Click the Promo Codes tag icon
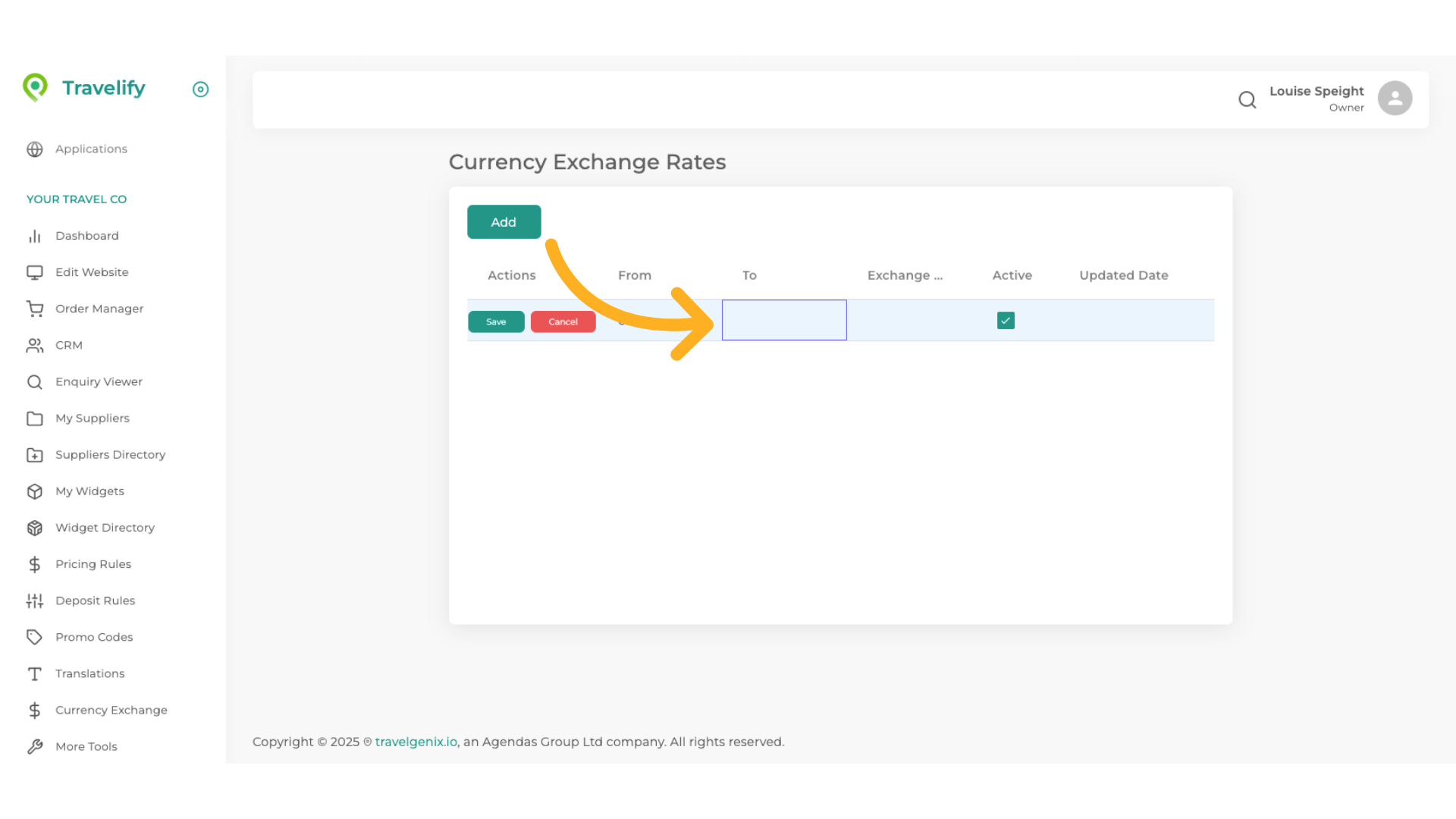Image resolution: width=1456 pixels, height=819 pixels. (x=35, y=637)
